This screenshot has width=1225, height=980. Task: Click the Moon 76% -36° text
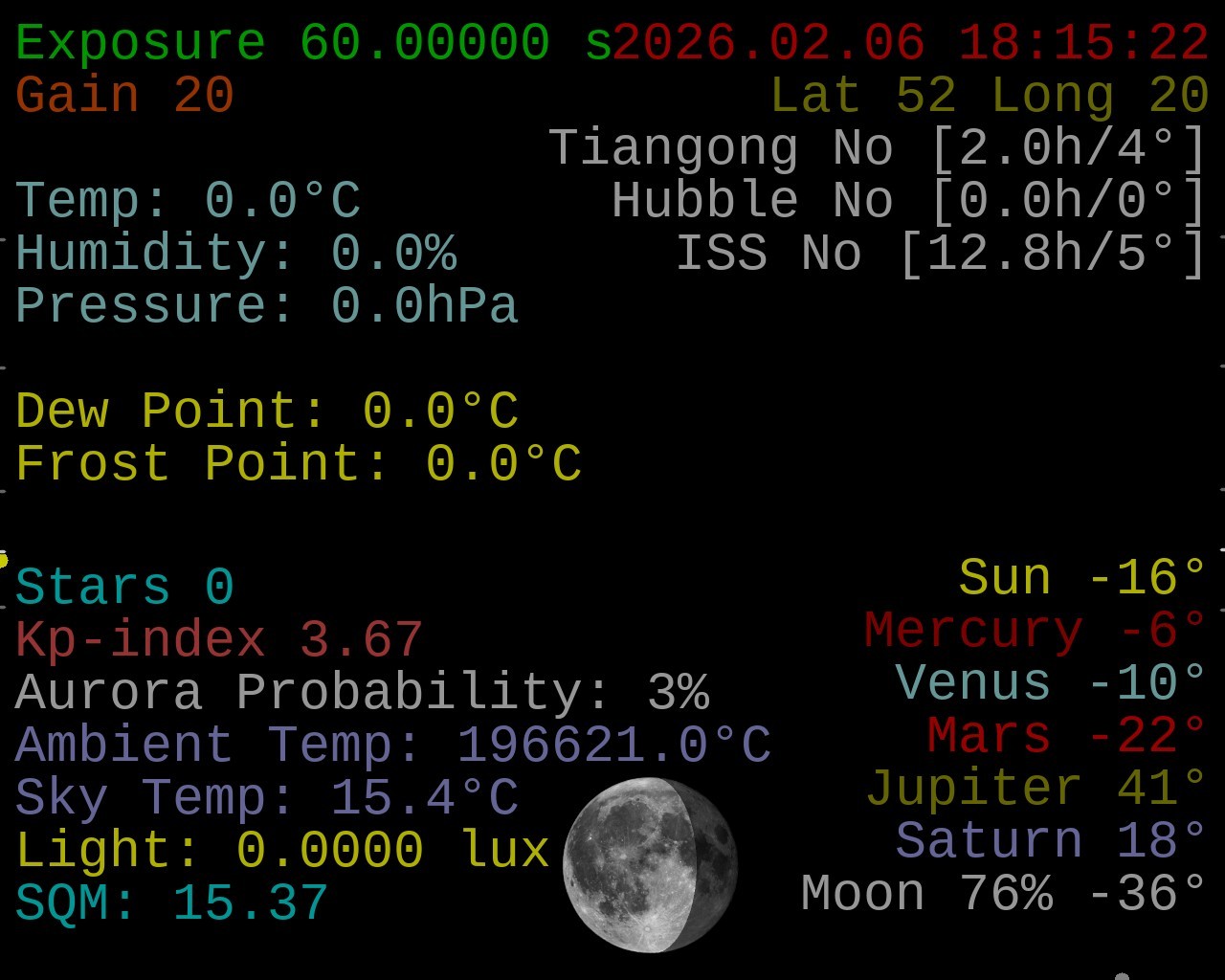pyautogui.click(x=1003, y=894)
